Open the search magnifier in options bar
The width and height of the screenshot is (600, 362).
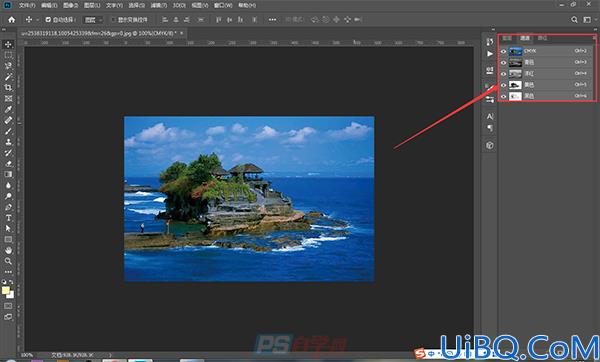point(574,20)
